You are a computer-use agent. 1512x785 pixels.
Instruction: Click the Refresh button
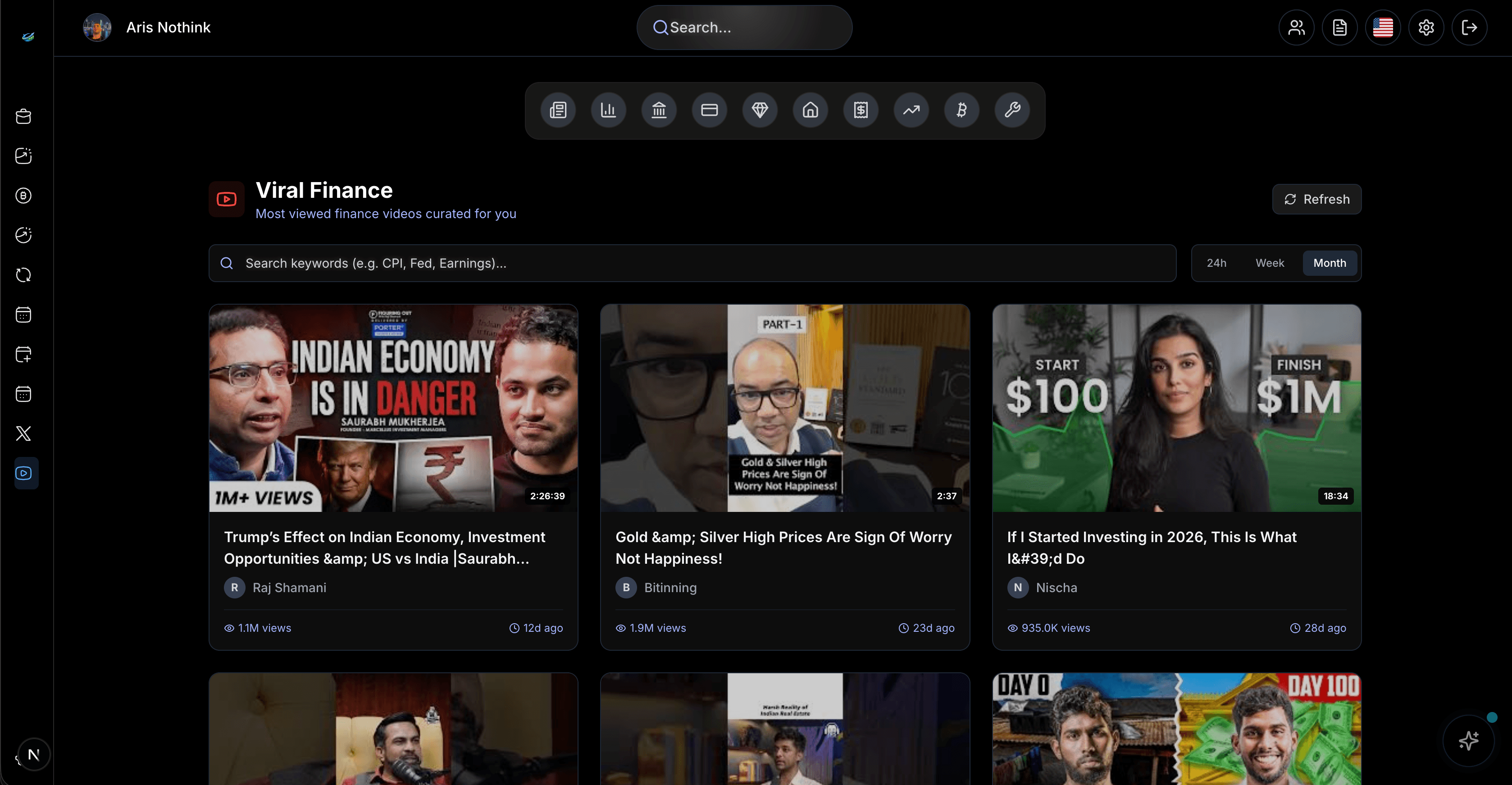(x=1316, y=199)
